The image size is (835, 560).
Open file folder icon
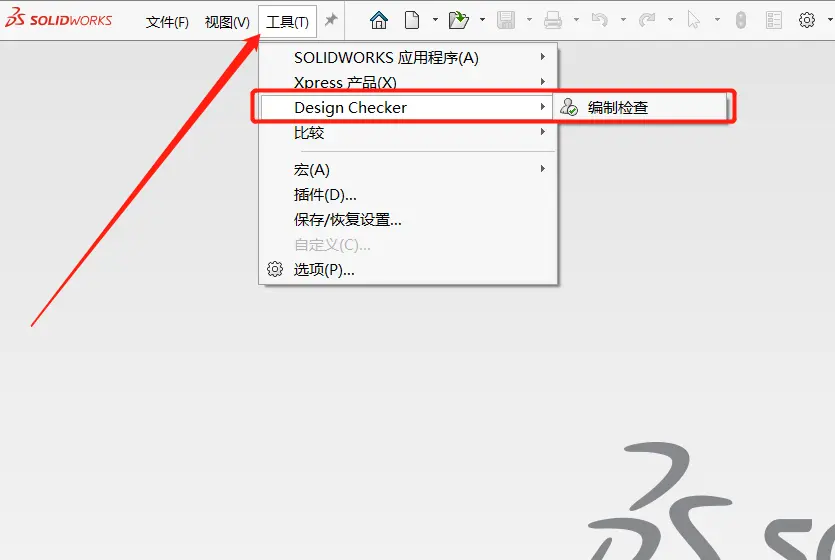[x=458, y=20]
